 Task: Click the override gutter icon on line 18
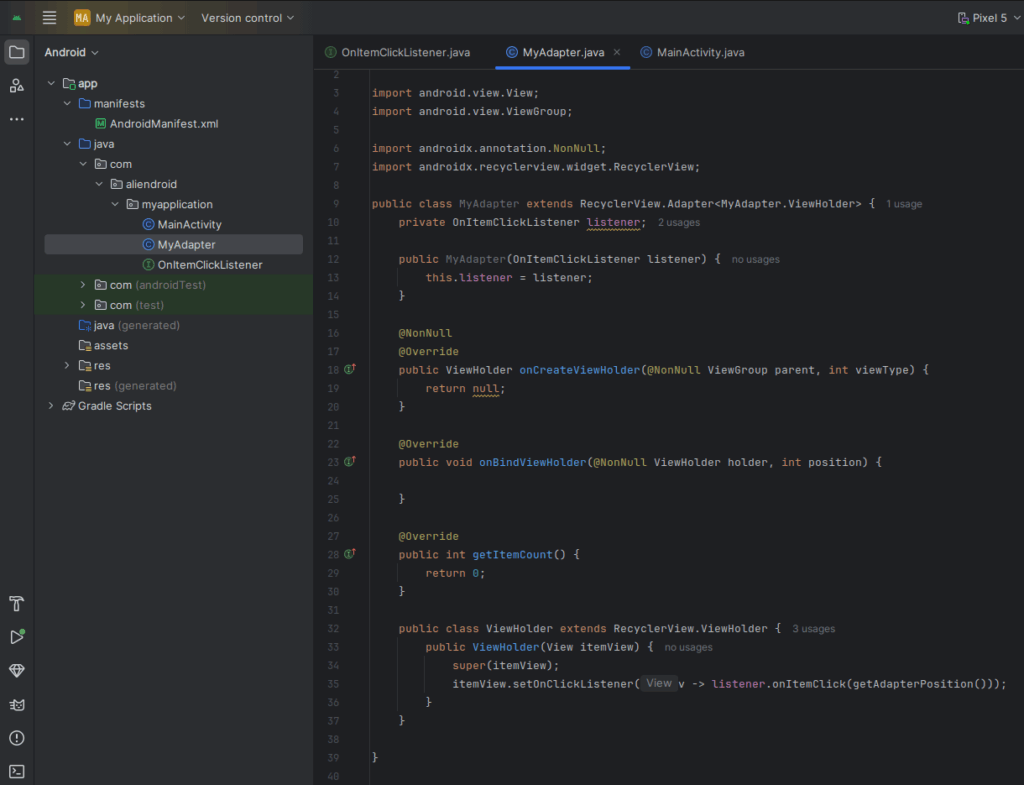point(350,369)
